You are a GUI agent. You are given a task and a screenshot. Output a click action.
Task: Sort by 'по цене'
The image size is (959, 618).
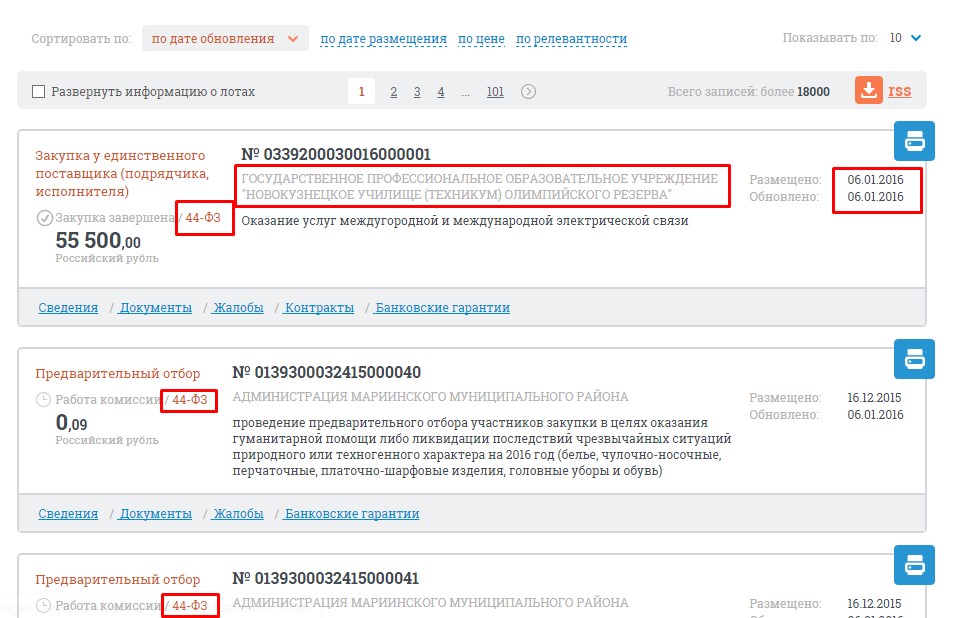click(481, 39)
